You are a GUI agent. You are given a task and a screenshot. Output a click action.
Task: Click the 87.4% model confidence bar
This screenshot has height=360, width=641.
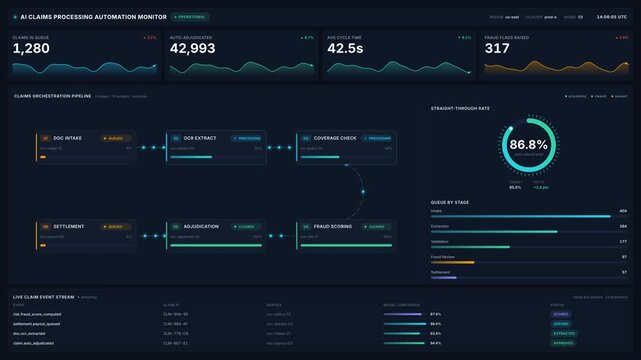pos(405,314)
